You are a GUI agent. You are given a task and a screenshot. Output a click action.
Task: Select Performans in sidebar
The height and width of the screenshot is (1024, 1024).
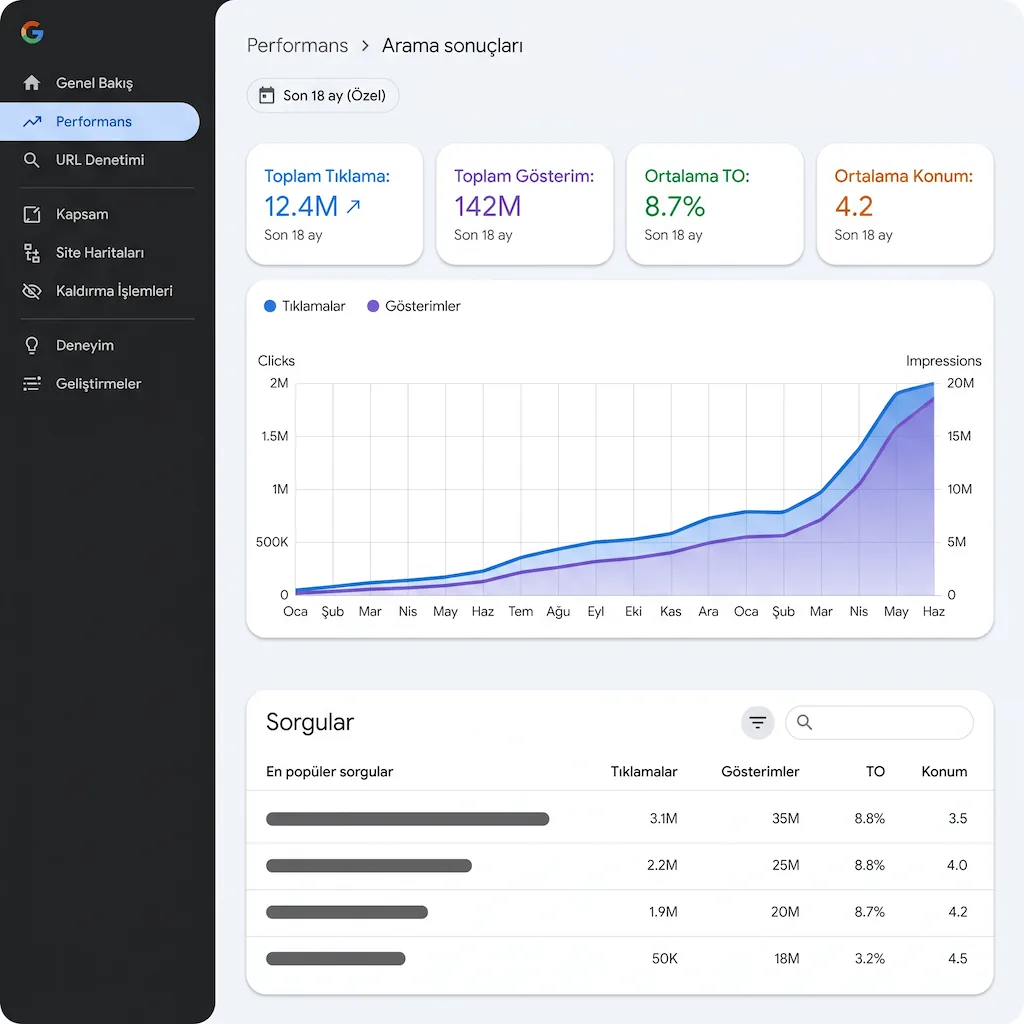click(x=100, y=121)
